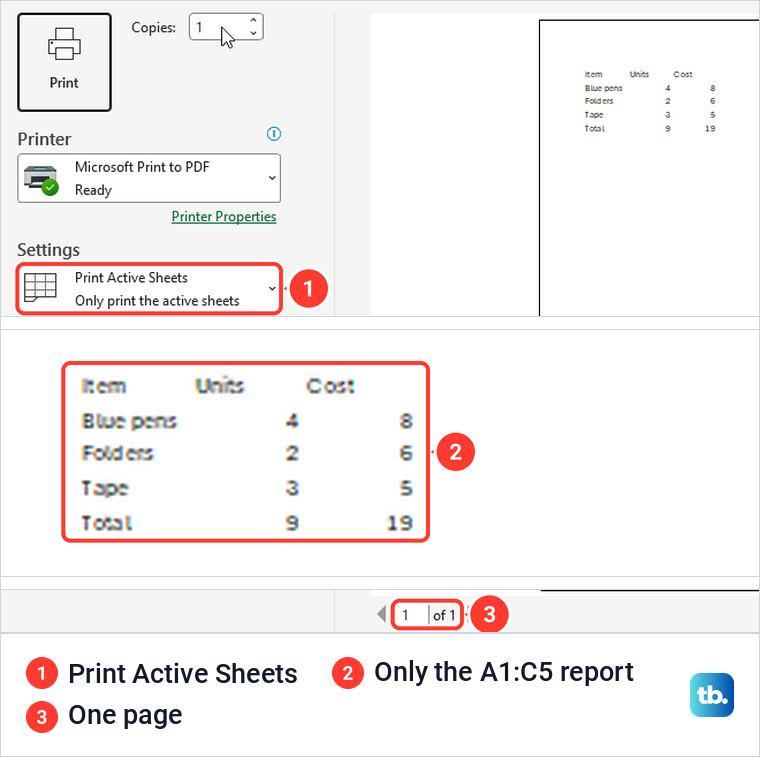Open the Microsoft Print to PDF printer dropdown
The height and width of the screenshot is (757, 760).
pos(149,178)
